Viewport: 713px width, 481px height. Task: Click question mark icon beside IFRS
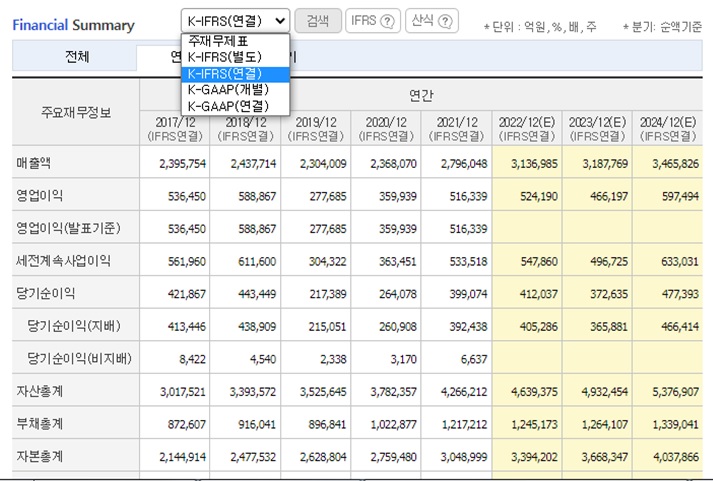pos(387,21)
